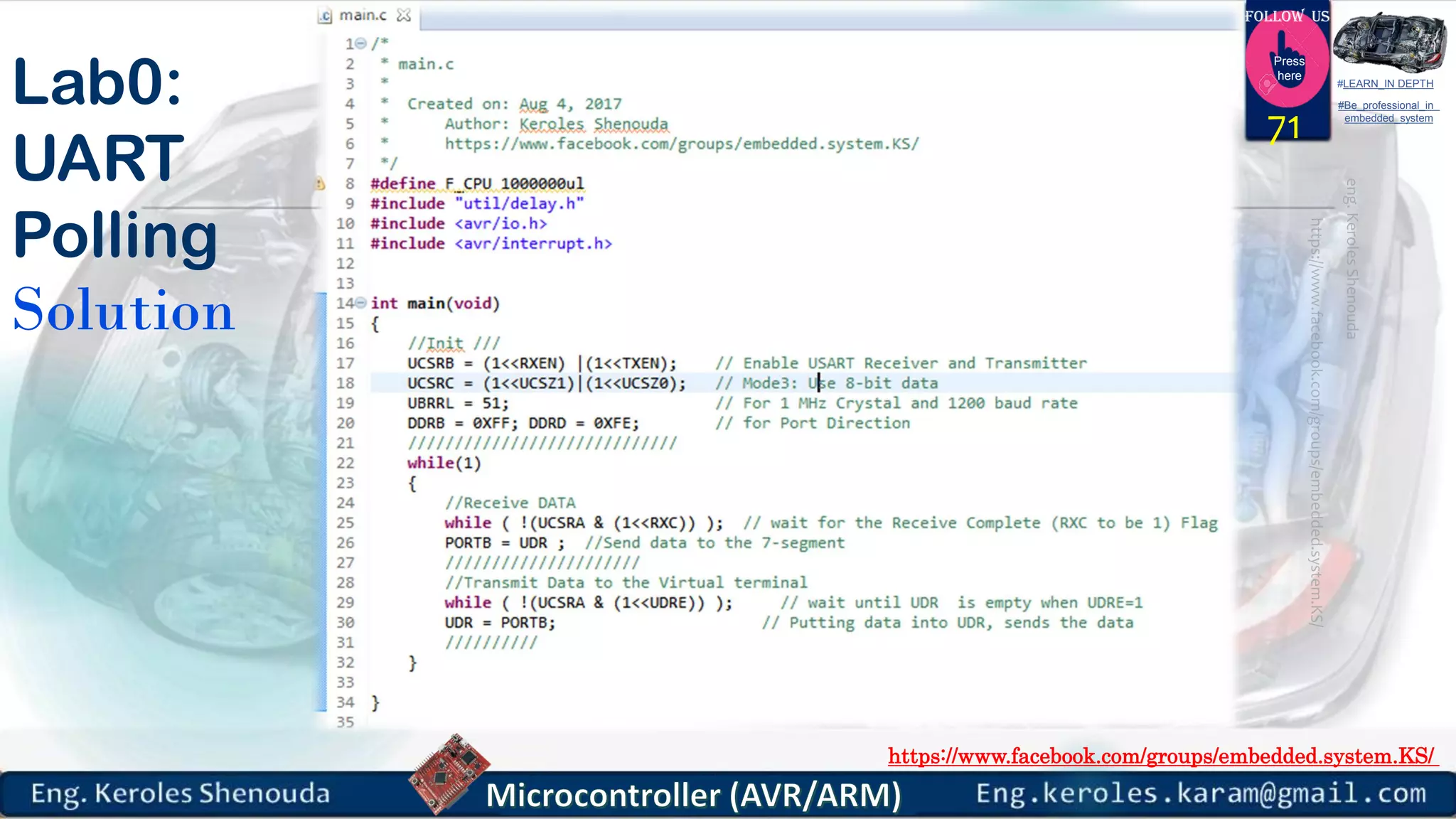Click the FOLLOW US banner text
Screen dimensions: 1456x819
[x=1286, y=16]
